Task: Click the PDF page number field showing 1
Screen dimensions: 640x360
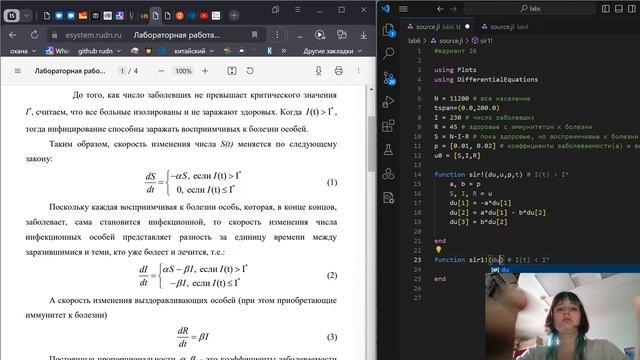Action: coord(122,71)
